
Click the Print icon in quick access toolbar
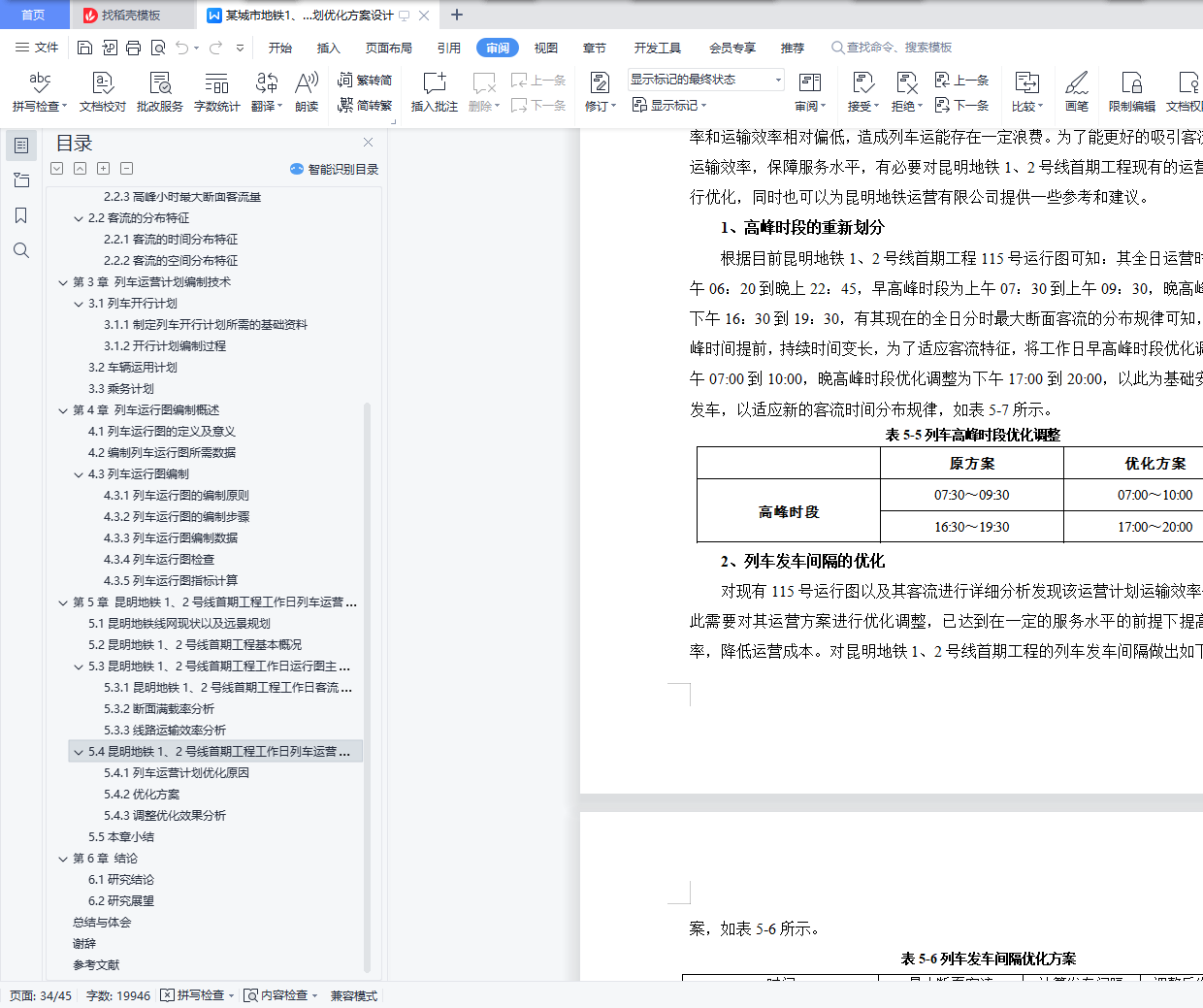[x=133, y=48]
